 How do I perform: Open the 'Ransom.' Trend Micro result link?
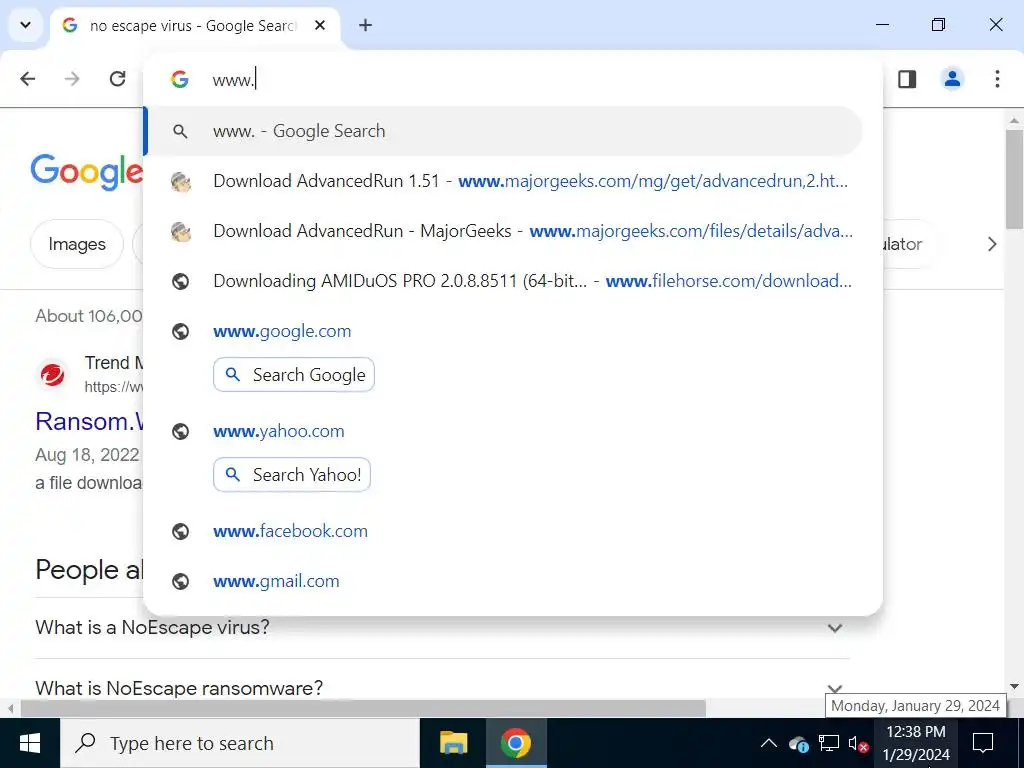pyautogui.click(x=89, y=422)
